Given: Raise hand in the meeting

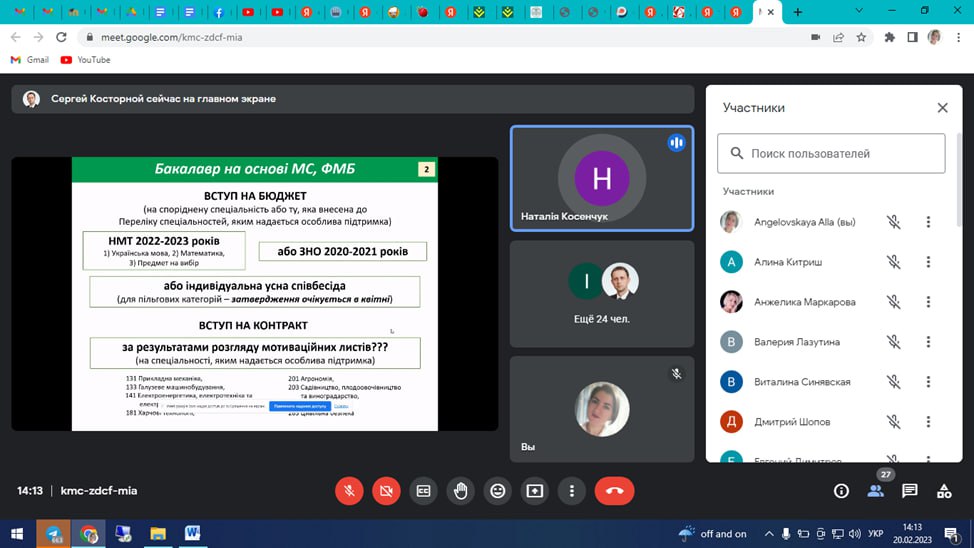Looking at the screenshot, I should tap(460, 491).
